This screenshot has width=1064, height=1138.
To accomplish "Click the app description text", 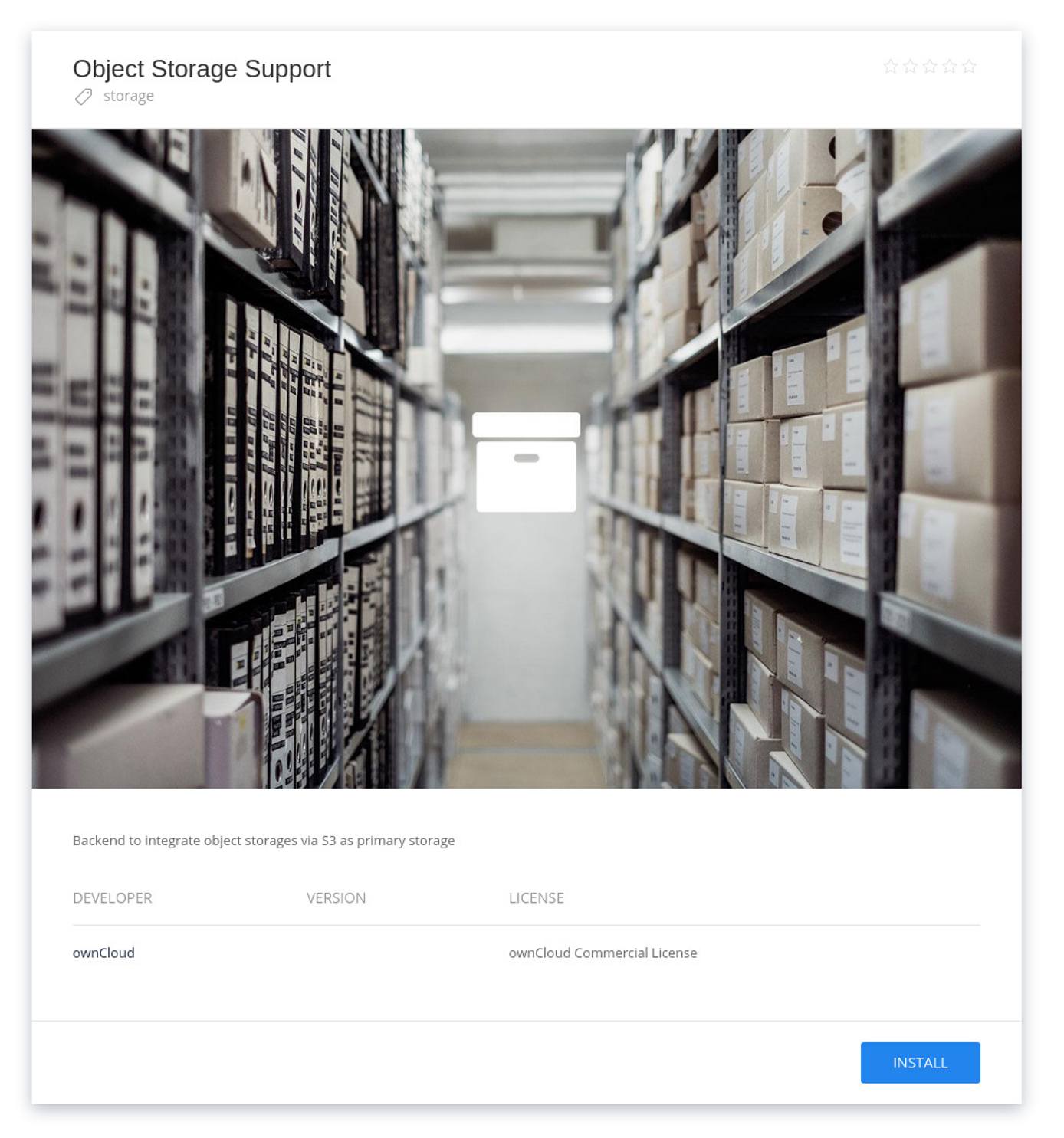I will click(263, 840).
